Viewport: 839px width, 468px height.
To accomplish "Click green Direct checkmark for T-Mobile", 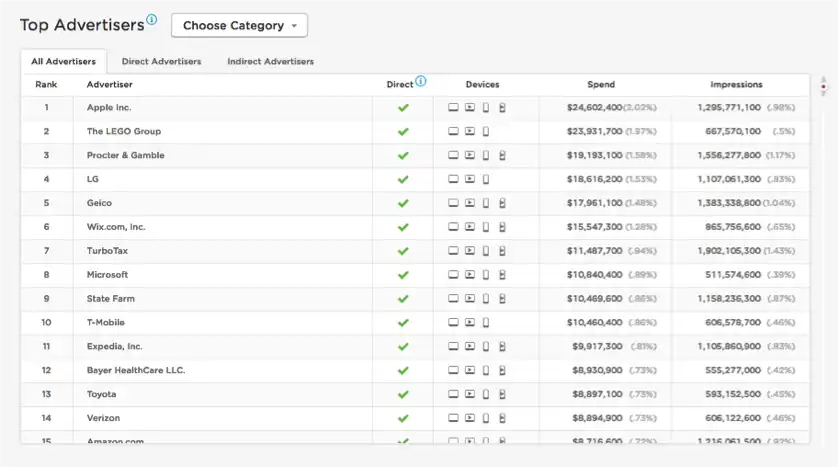I will point(403,323).
